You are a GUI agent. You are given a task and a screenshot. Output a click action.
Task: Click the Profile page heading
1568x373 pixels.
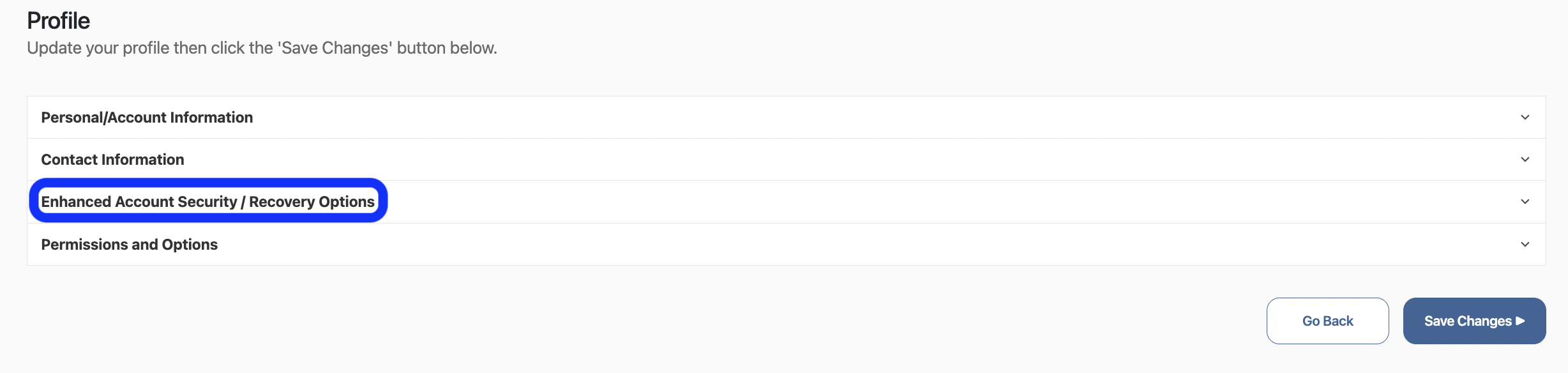(x=58, y=21)
